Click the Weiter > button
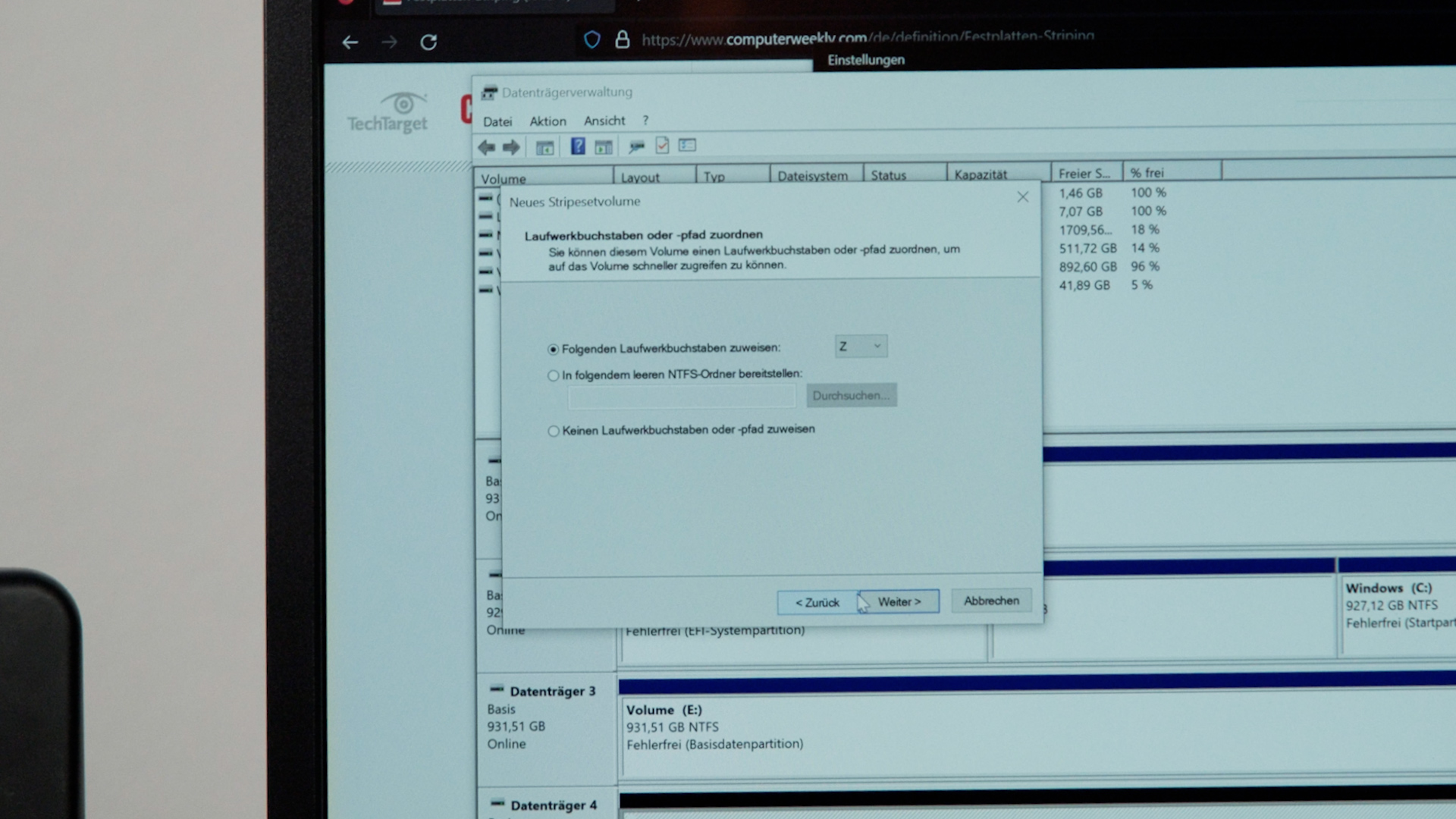Viewport: 1456px width, 819px height. pos(899,601)
